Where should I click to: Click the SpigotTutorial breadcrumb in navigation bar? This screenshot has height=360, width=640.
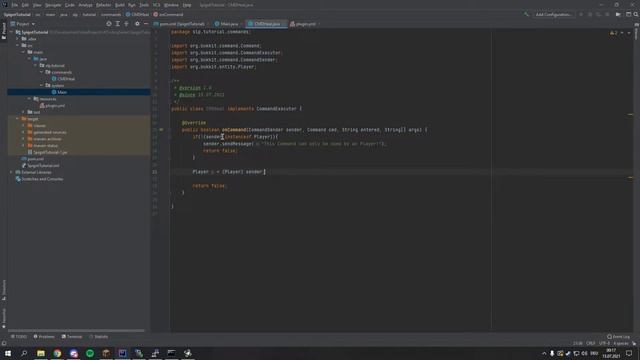(17, 14)
